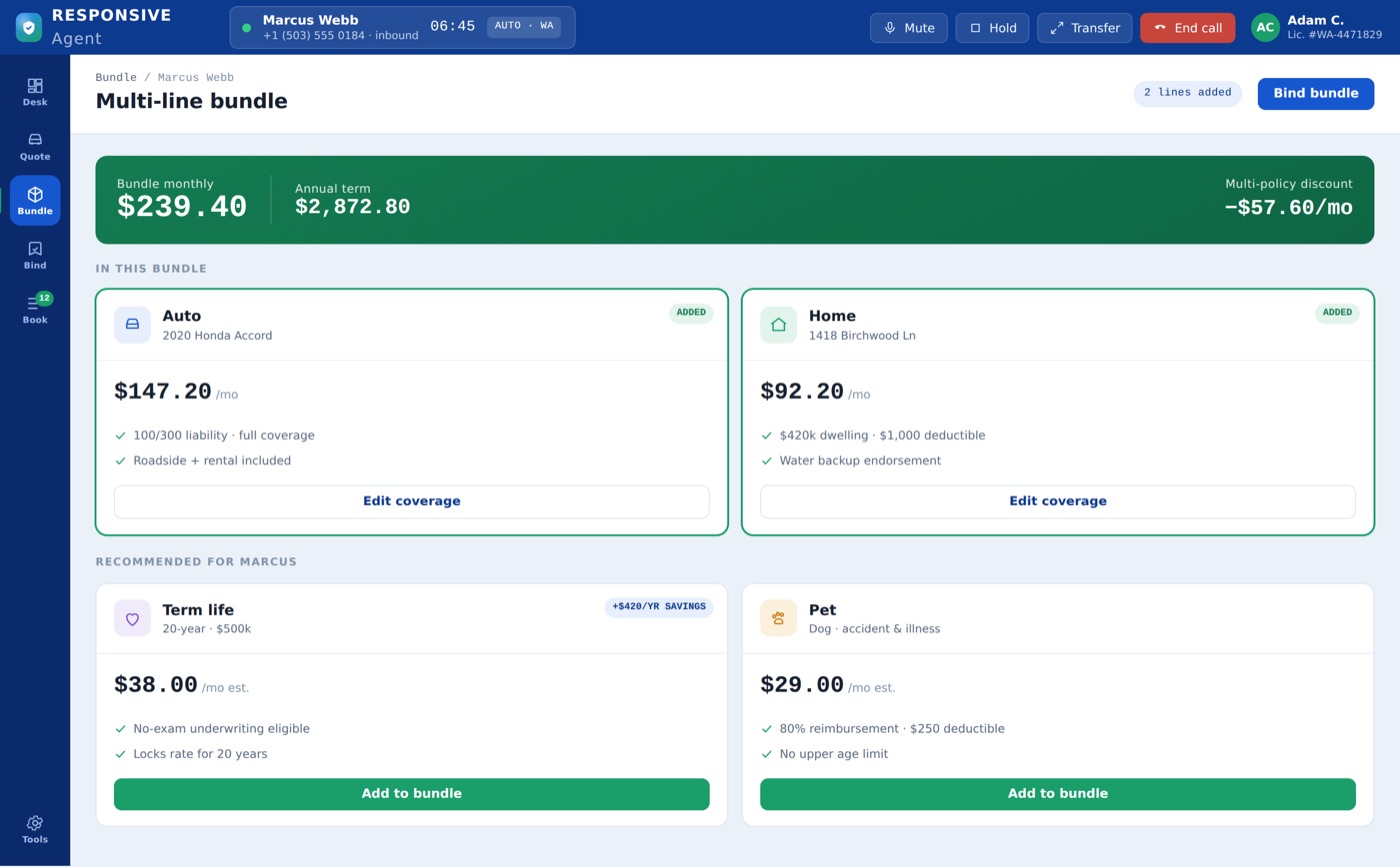Image resolution: width=1400 pixels, height=867 pixels.
Task: Click the $38.00 Term life estimate
Action: 156,685
